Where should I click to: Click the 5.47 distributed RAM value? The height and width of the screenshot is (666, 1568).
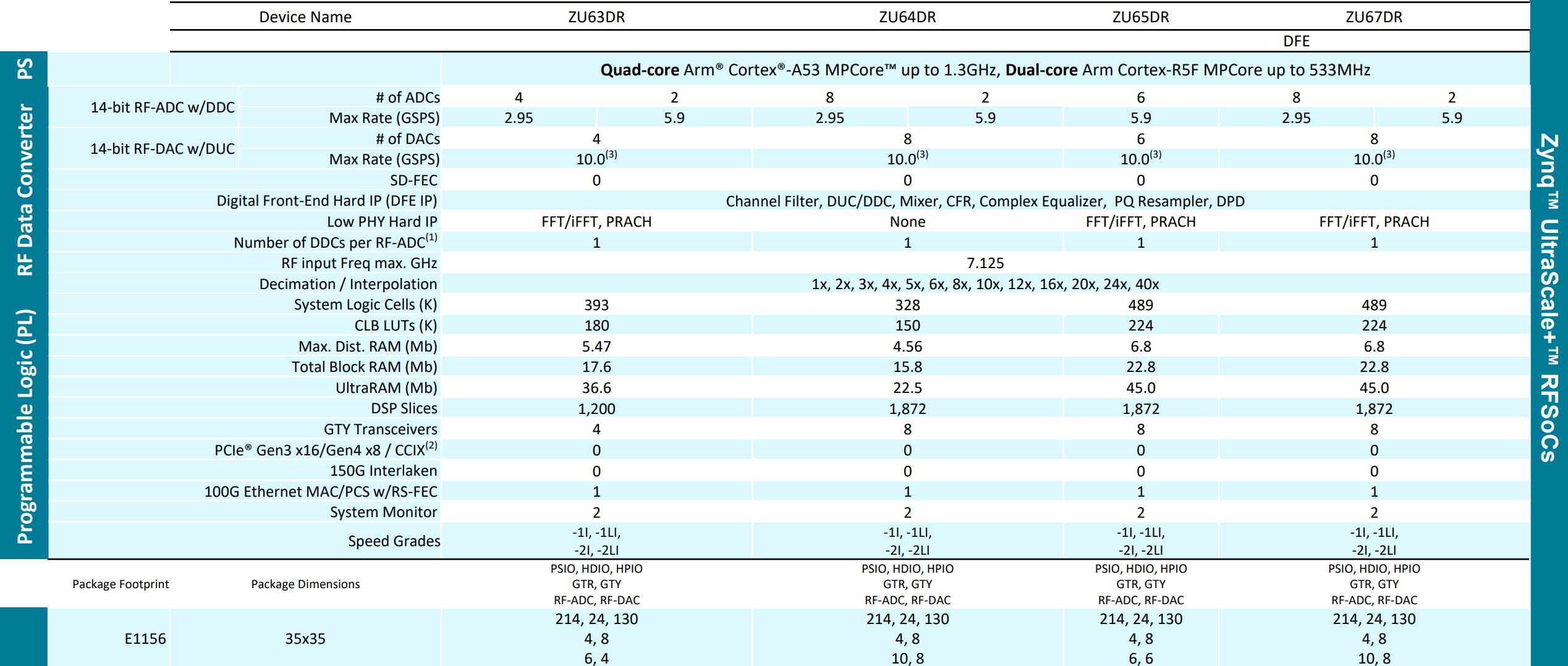(x=596, y=347)
